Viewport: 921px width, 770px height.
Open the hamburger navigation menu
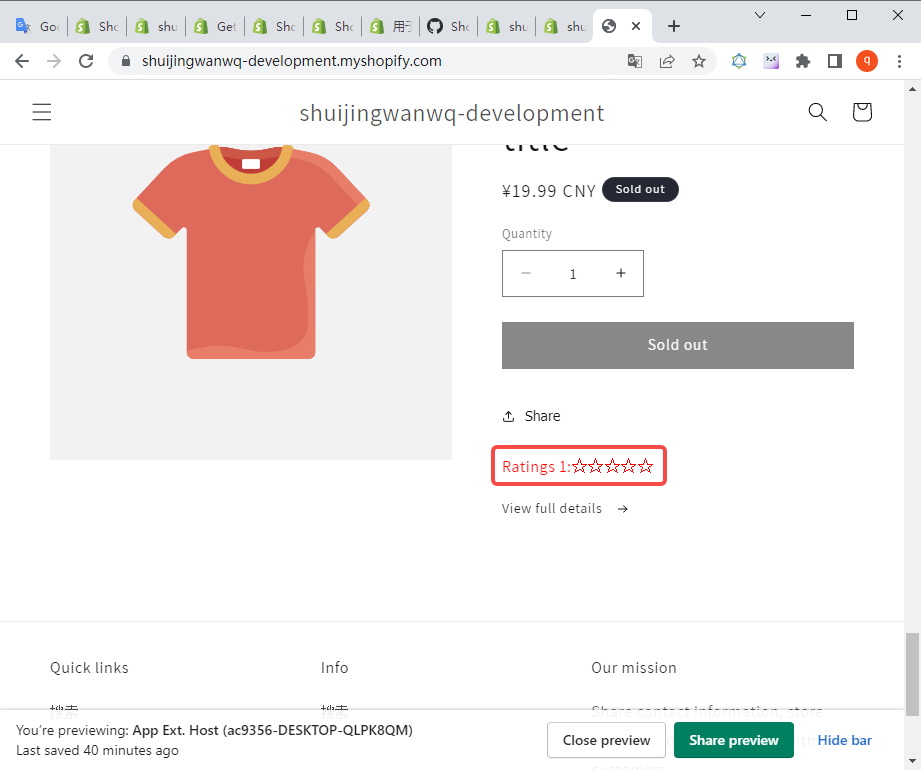point(41,112)
